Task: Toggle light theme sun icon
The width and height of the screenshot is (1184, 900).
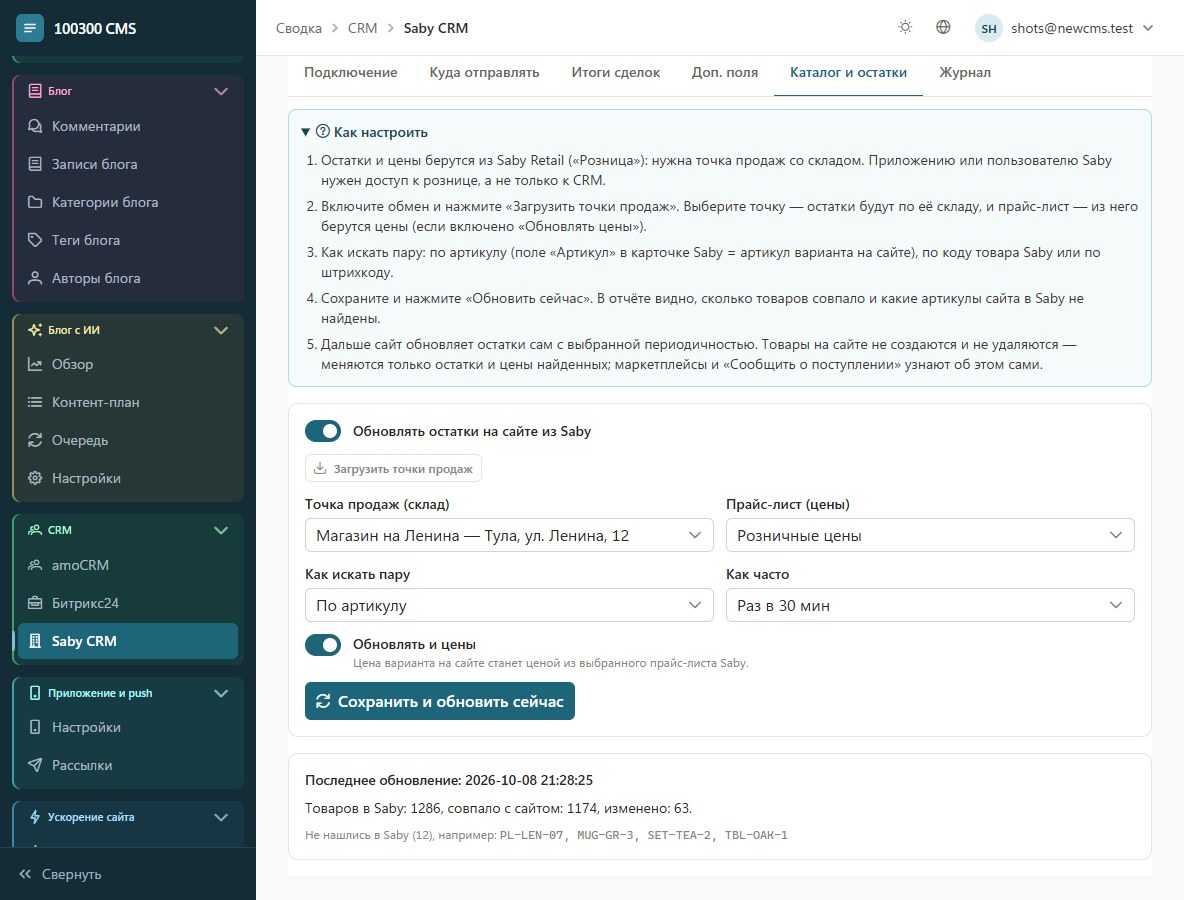Action: click(905, 27)
